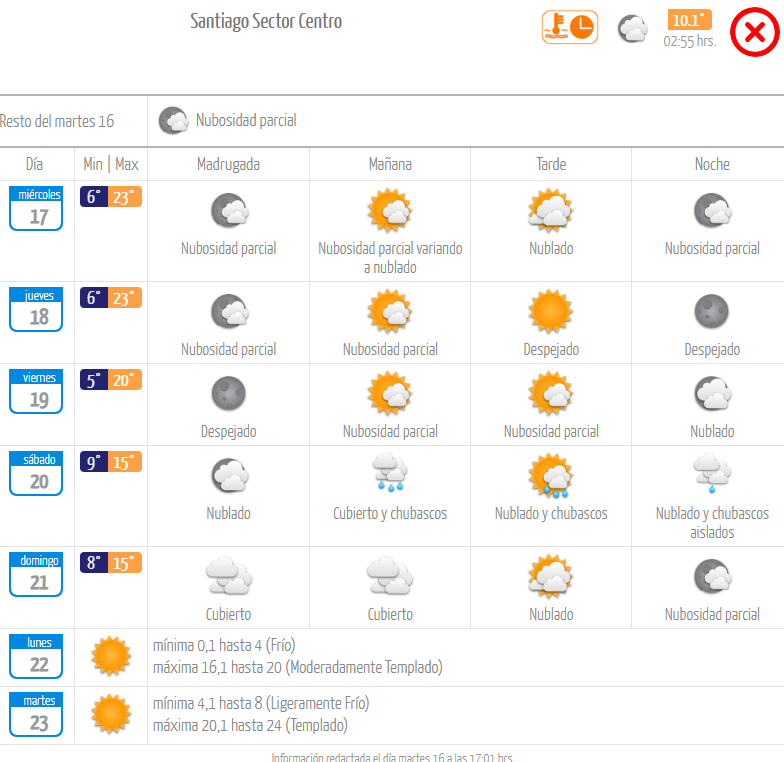Click sábado 20 Tarde sun with showers icon
This screenshot has width=784, height=762.
(551, 475)
